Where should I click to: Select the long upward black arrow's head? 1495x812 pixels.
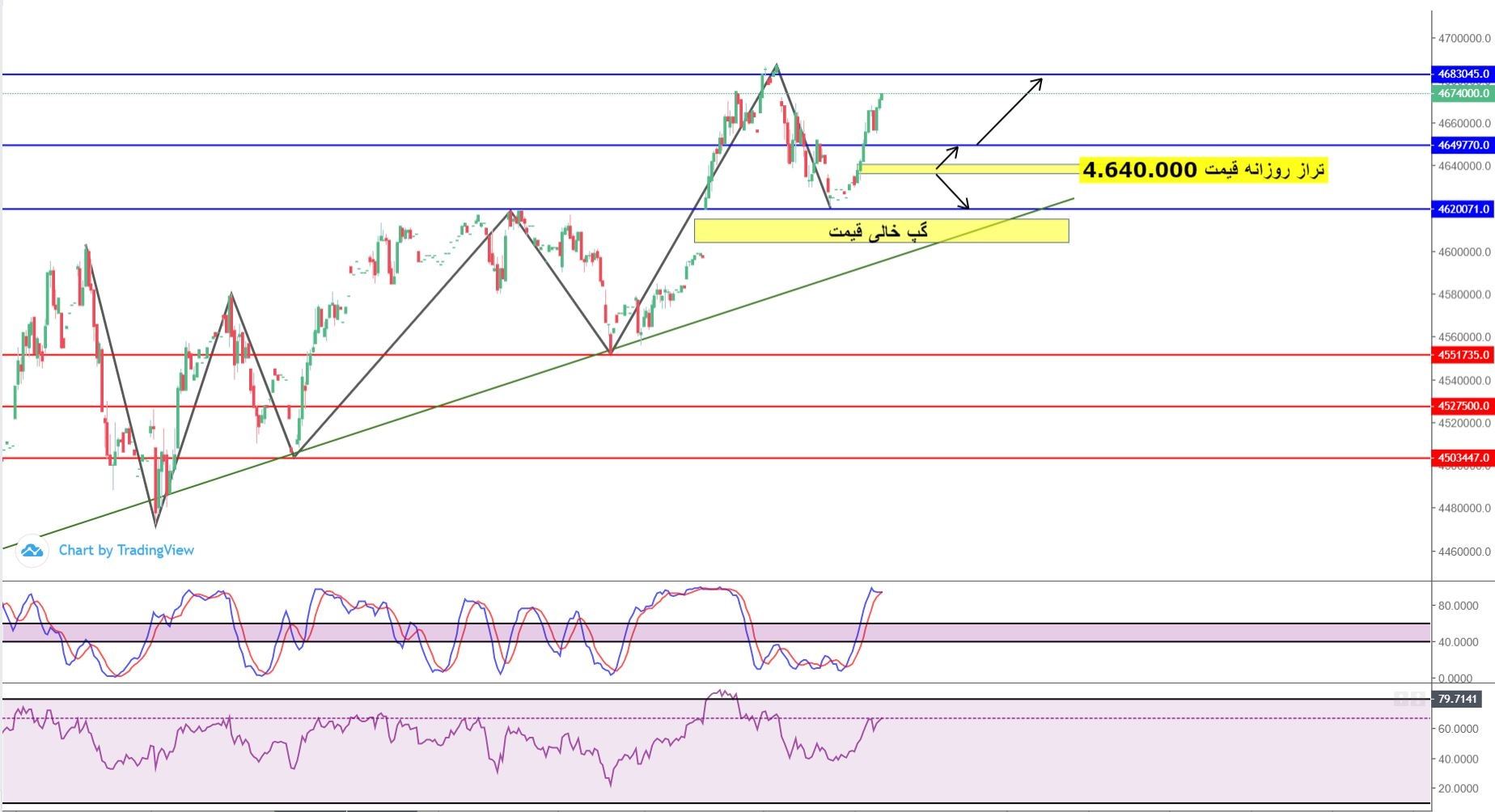(x=1040, y=80)
